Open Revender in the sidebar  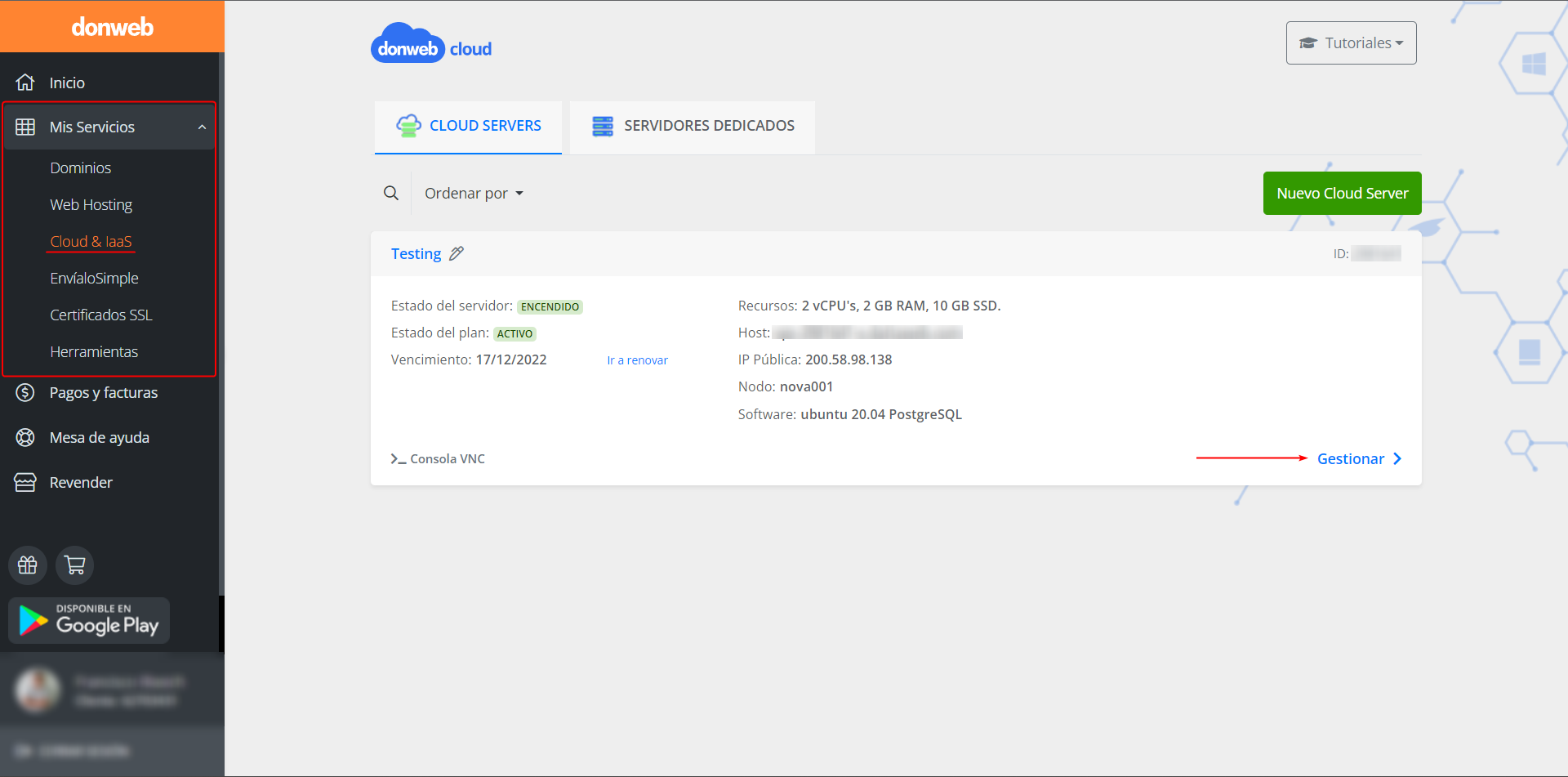[x=81, y=482]
